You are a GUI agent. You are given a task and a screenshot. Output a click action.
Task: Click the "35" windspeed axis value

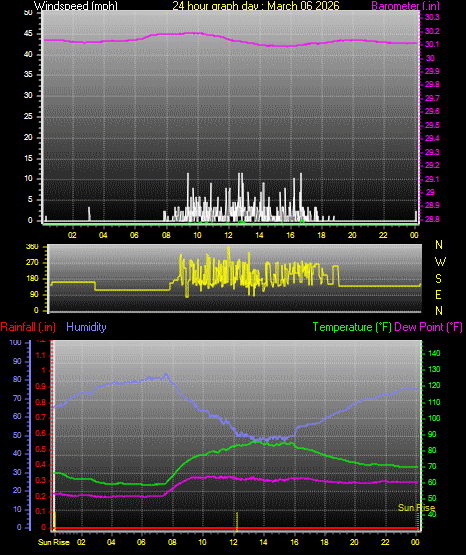tap(28, 74)
